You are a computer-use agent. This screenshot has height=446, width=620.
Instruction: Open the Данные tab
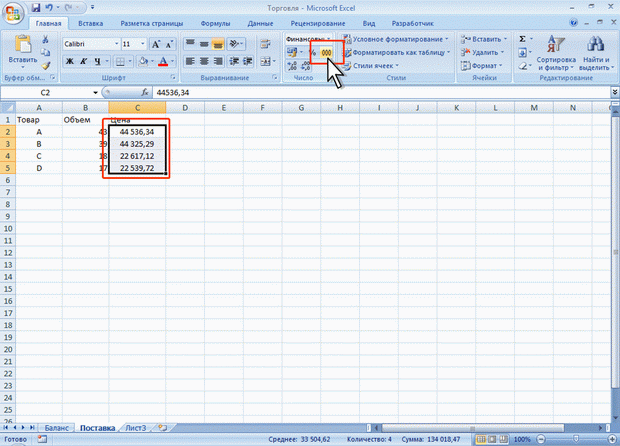(260, 23)
